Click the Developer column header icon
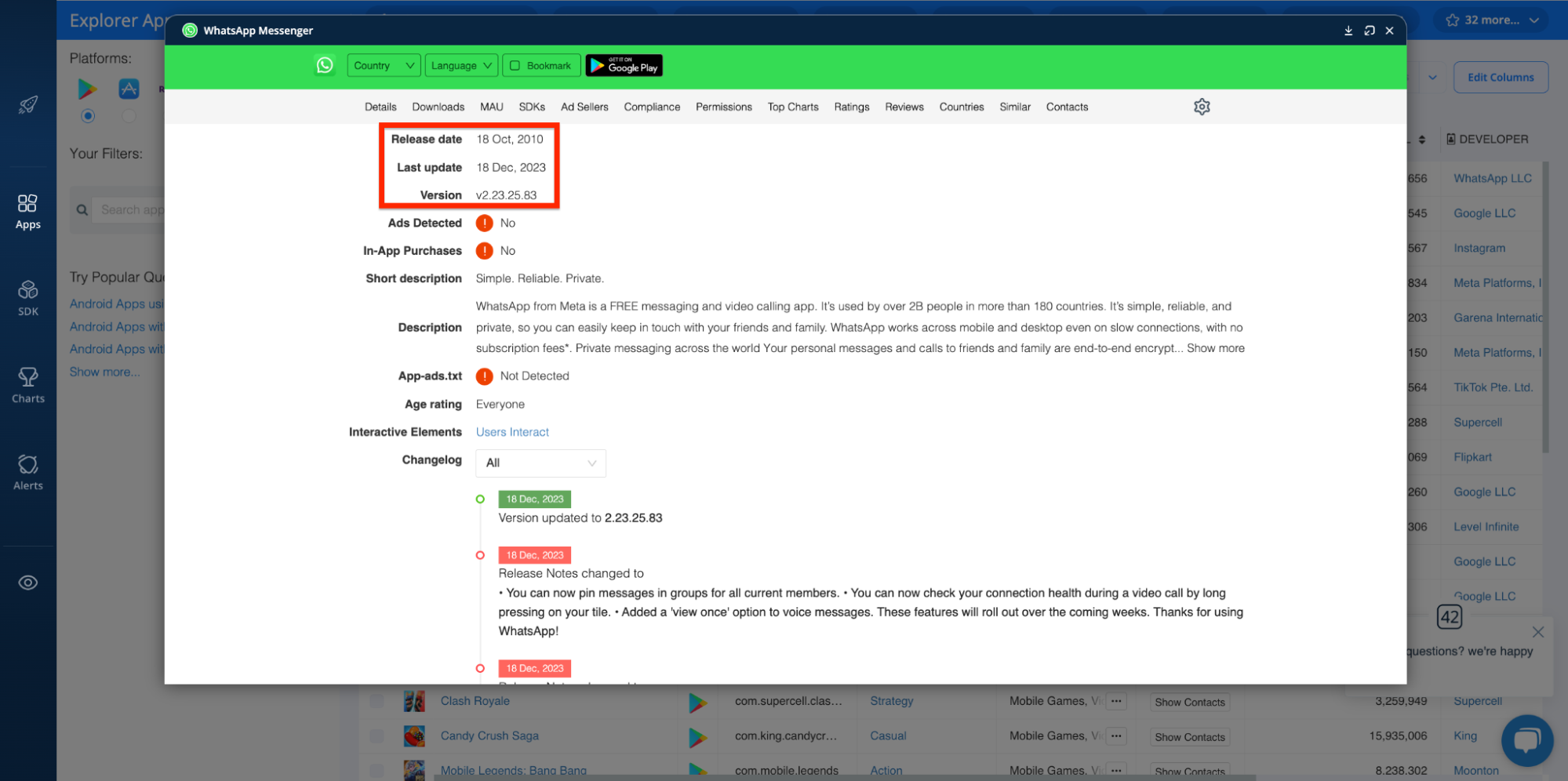 [x=1451, y=140]
